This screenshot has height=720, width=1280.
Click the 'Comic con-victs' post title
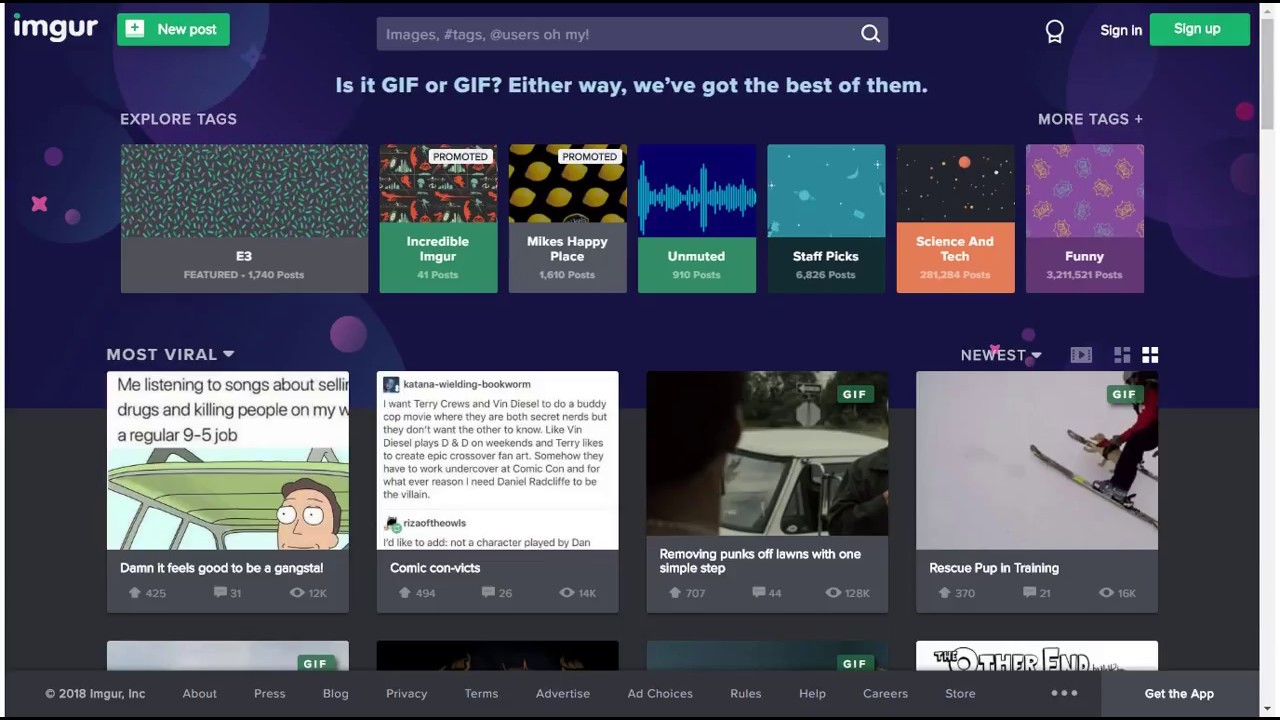click(x=435, y=568)
